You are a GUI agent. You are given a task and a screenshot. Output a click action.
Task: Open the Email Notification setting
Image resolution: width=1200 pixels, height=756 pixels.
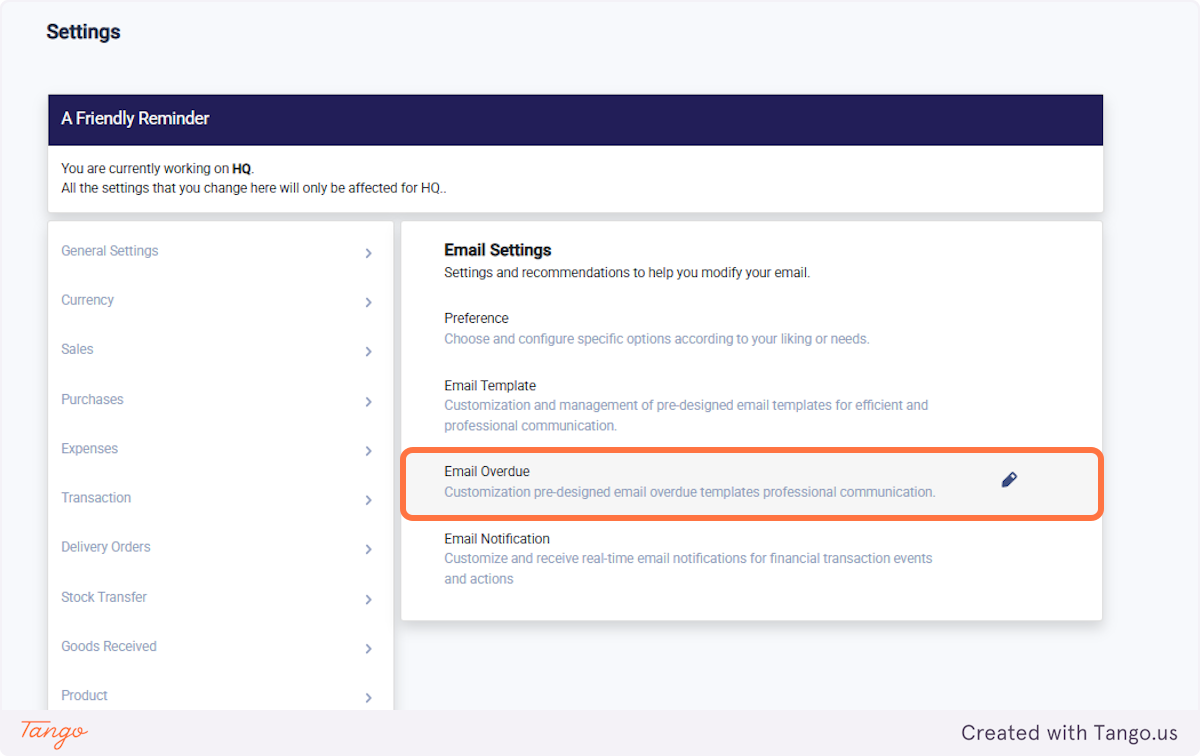point(497,538)
